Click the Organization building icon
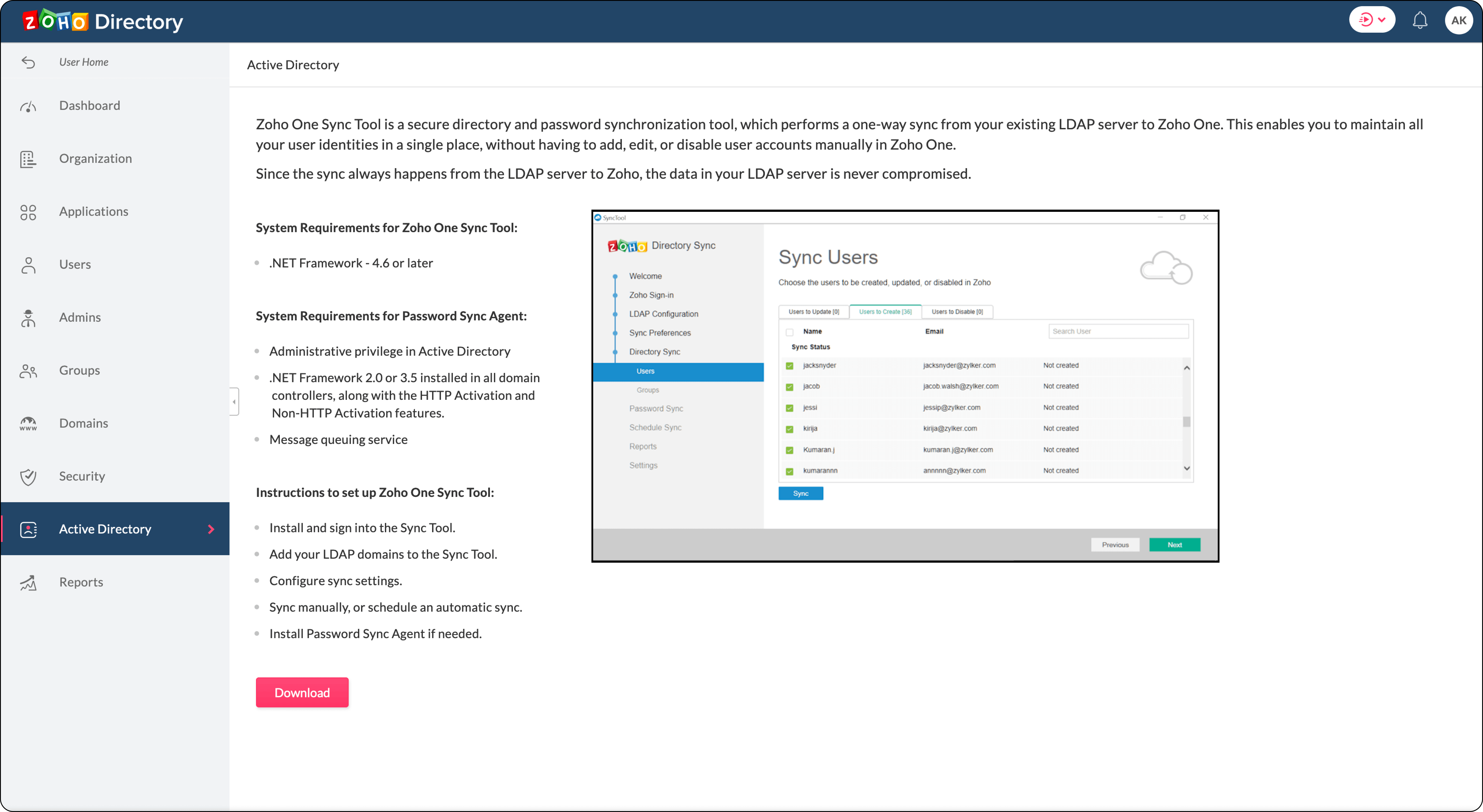Image resolution: width=1483 pixels, height=812 pixels. 28,159
